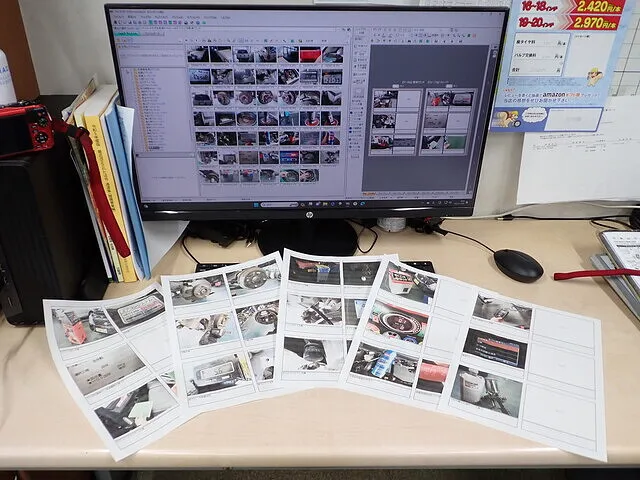Screen dimensions: 640x480
Task: Open the Windows Start button on the taskbar
Action: (256, 205)
